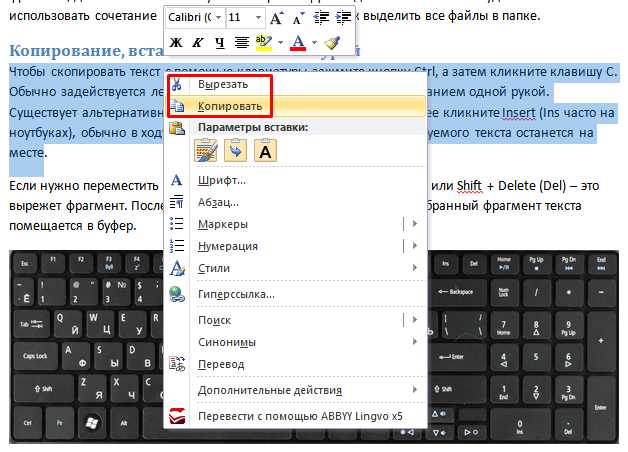Screen dimensions: 628x452
Task: Open Calibri font name dropdown
Action: (218, 17)
